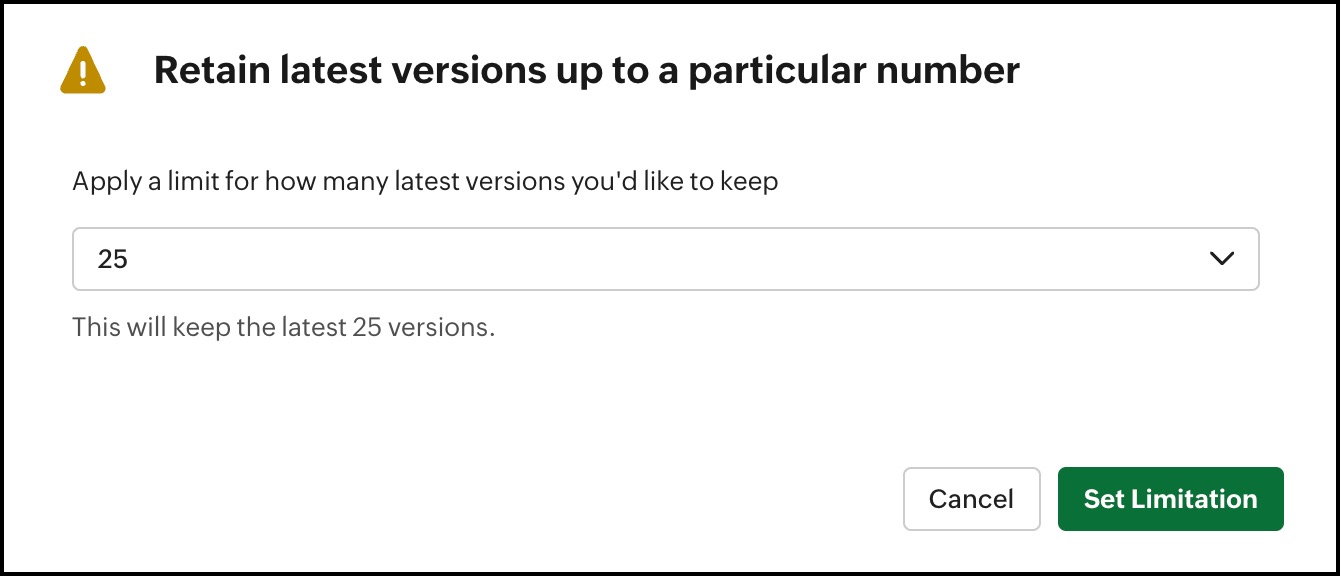
Task: Click the yellow warning triangle icon
Action: pos(82,71)
